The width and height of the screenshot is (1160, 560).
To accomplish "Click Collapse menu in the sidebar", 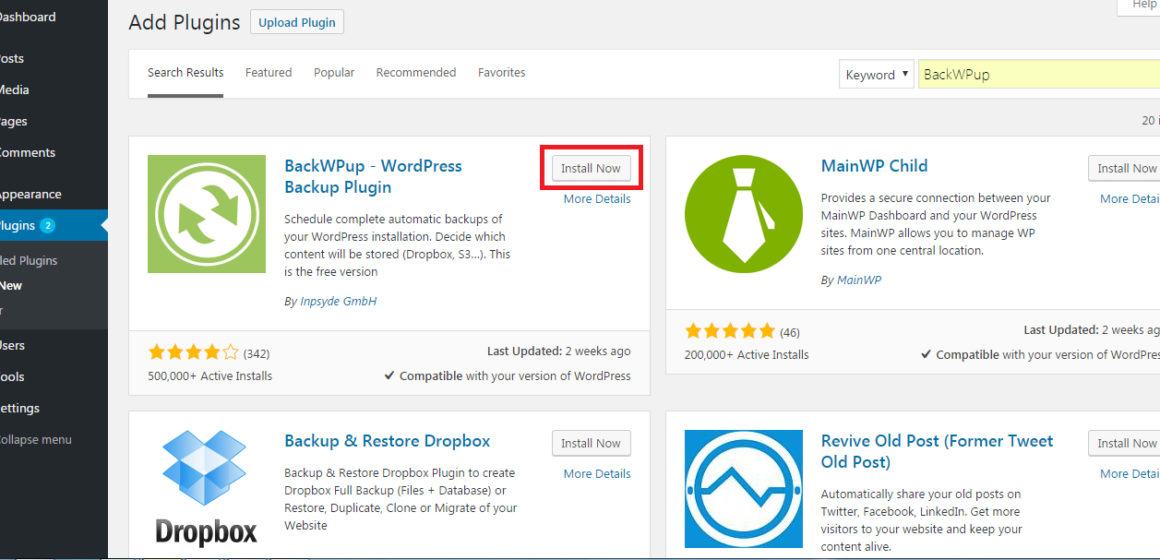I will 36,439.
